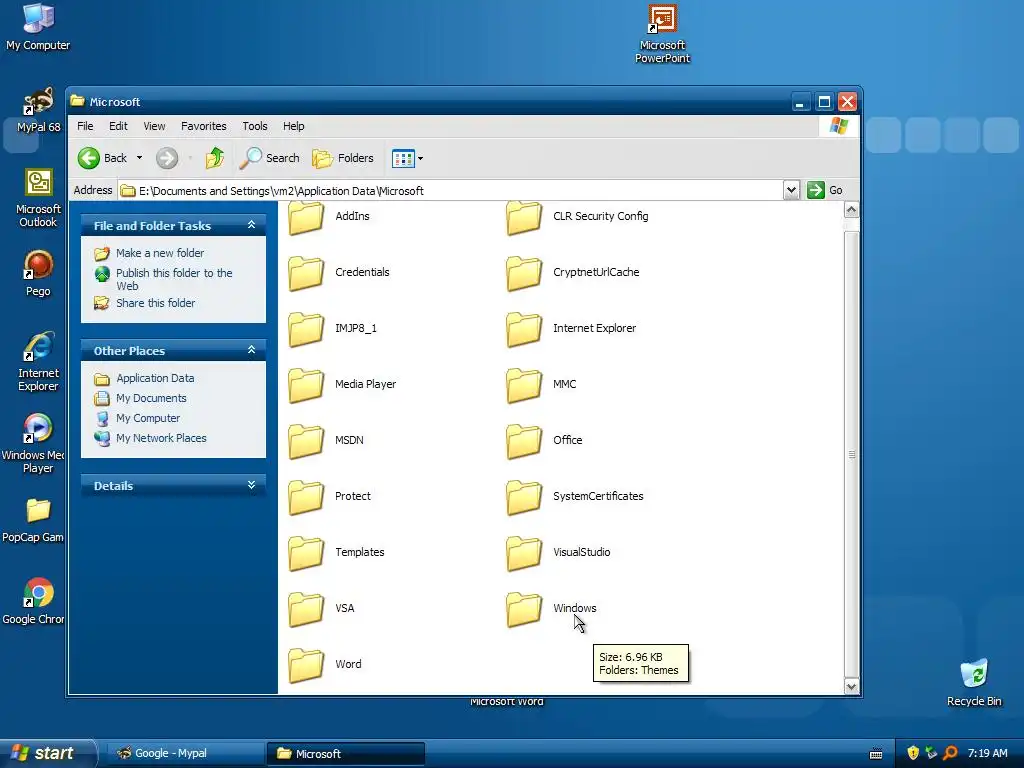
Task: Switch to Google - Mypal taskbar window
Action: (x=184, y=754)
